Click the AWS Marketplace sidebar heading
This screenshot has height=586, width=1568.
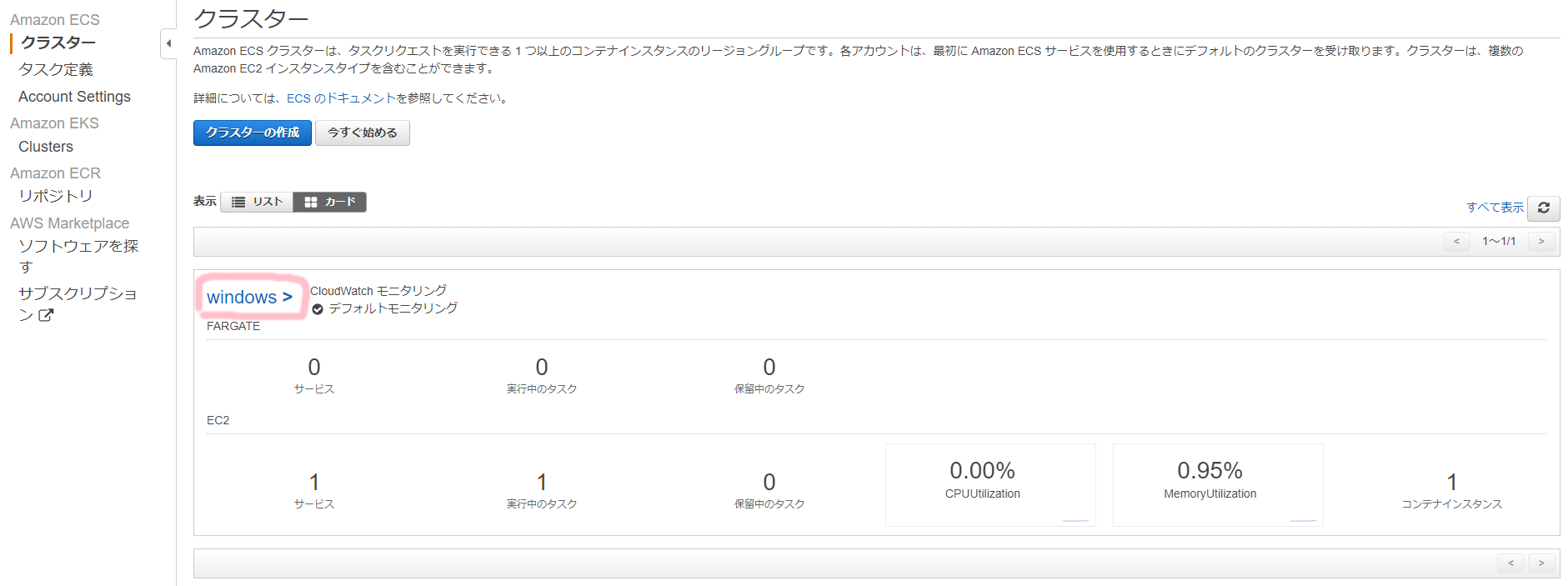70,223
